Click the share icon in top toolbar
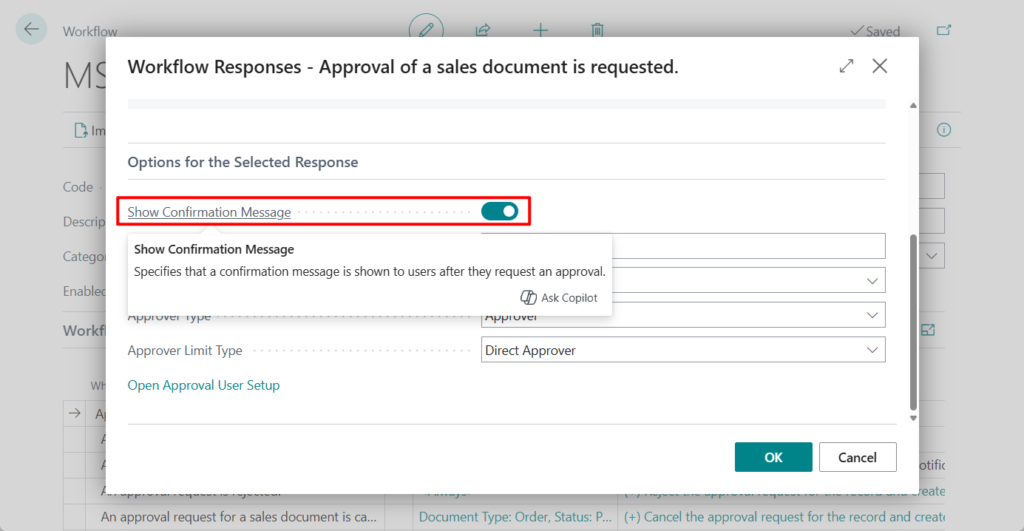The image size is (1024, 531). coord(483,30)
